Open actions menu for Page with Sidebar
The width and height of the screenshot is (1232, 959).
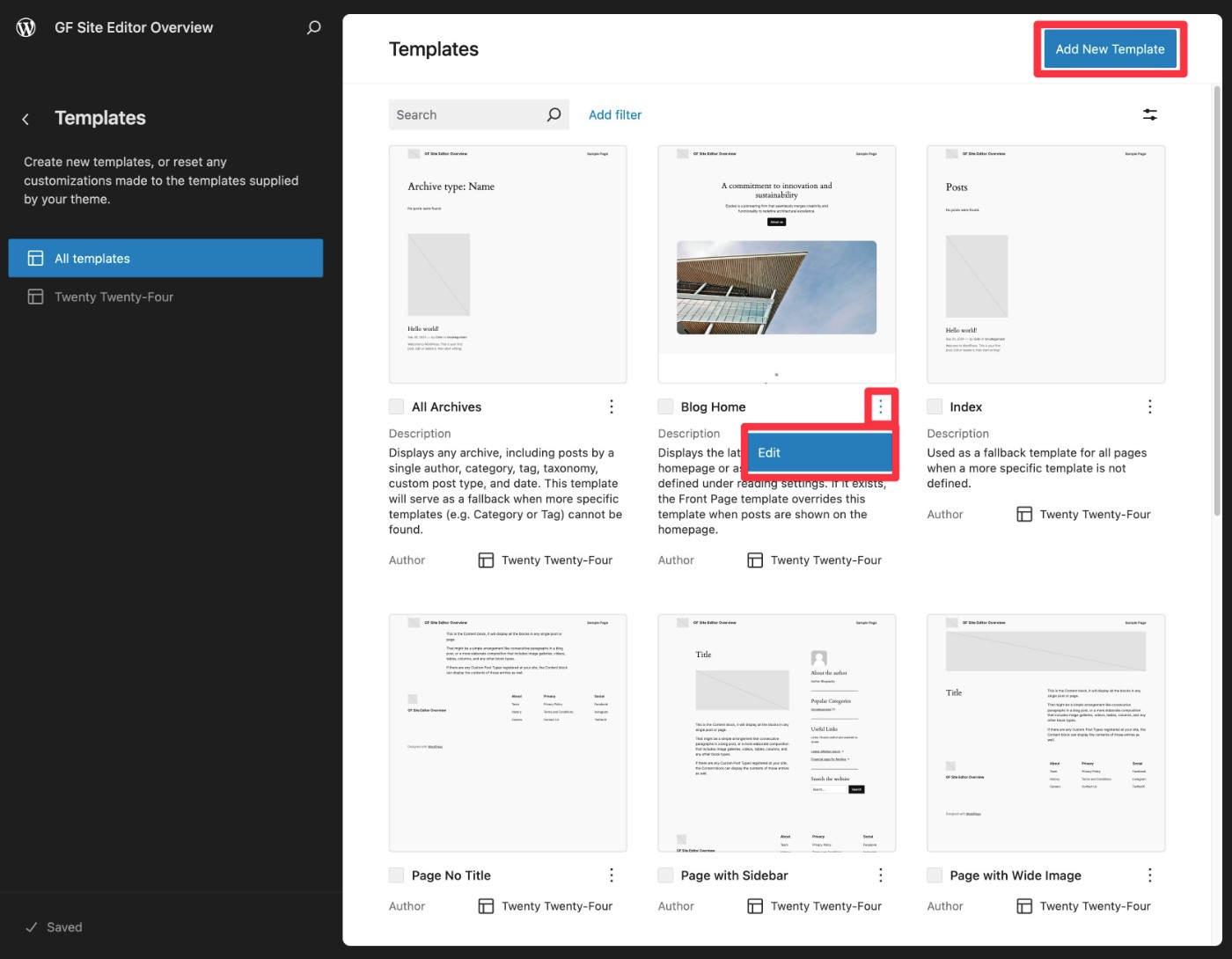[881, 875]
